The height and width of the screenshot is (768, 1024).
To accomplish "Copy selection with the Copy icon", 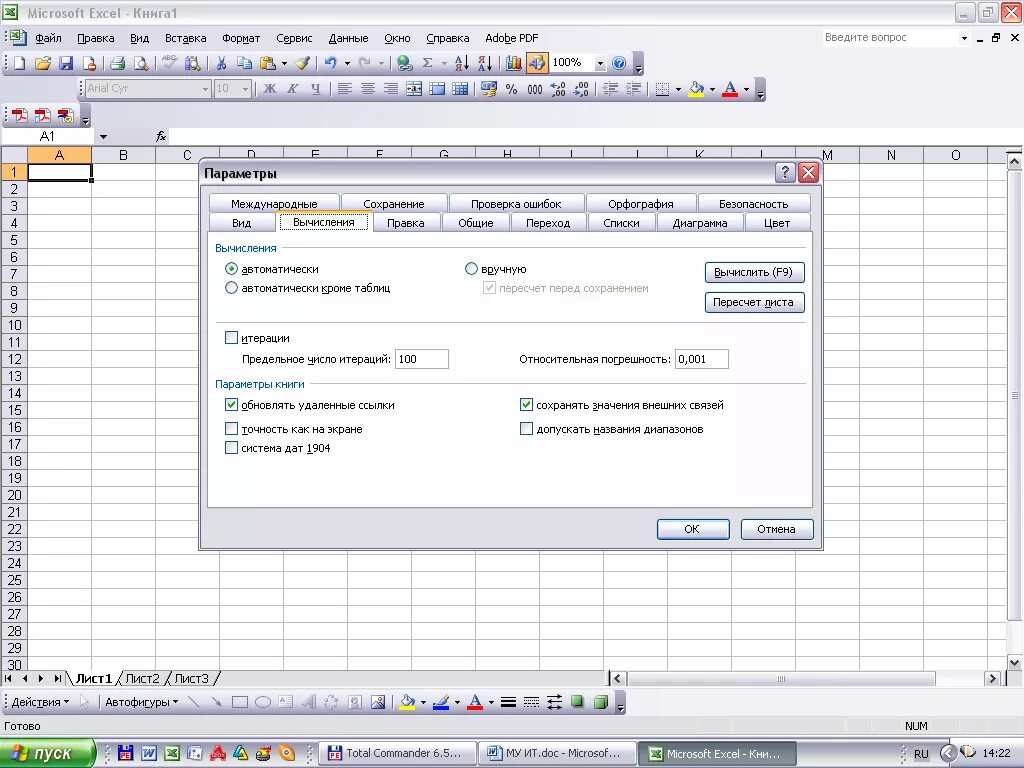I will click(x=244, y=63).
